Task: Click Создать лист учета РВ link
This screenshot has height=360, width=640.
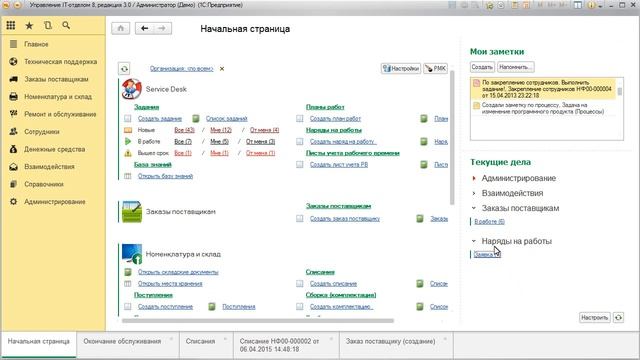Action: (x=339, y=164)
